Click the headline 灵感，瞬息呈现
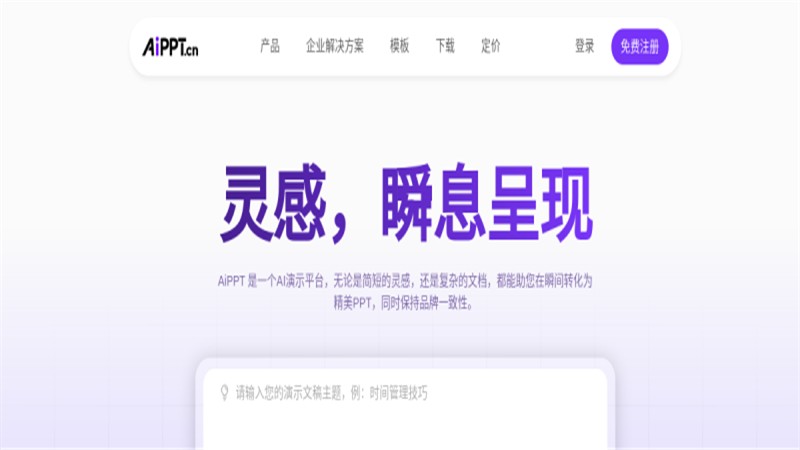 pos(406,203)
